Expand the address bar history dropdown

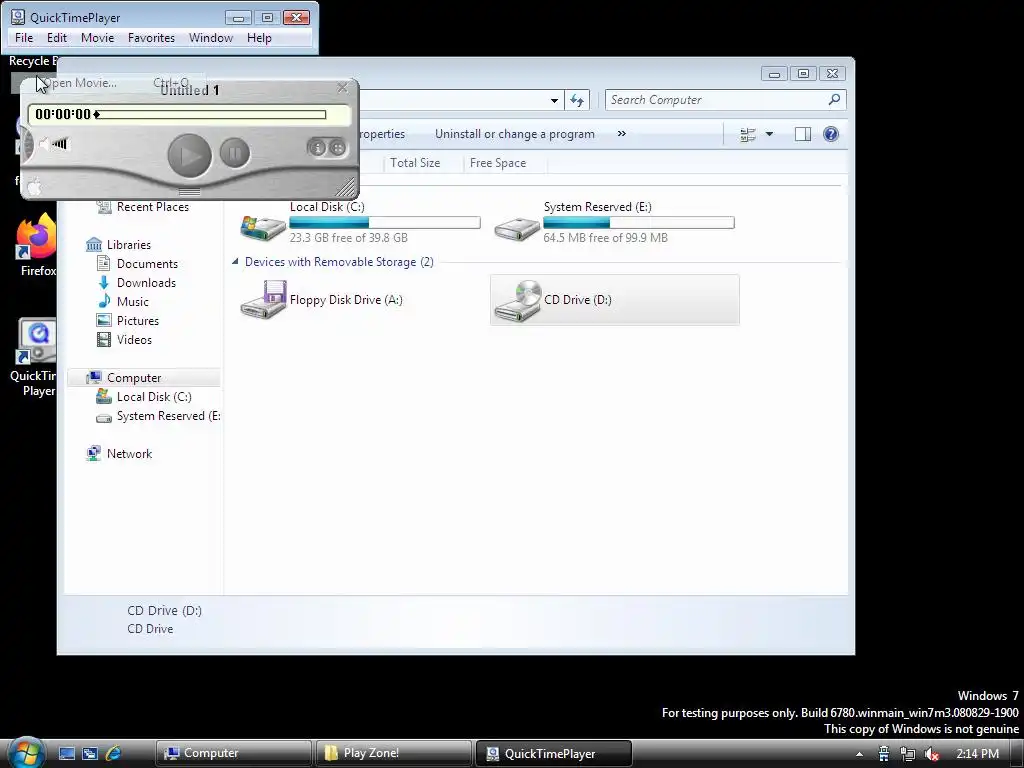pos(554,101)
